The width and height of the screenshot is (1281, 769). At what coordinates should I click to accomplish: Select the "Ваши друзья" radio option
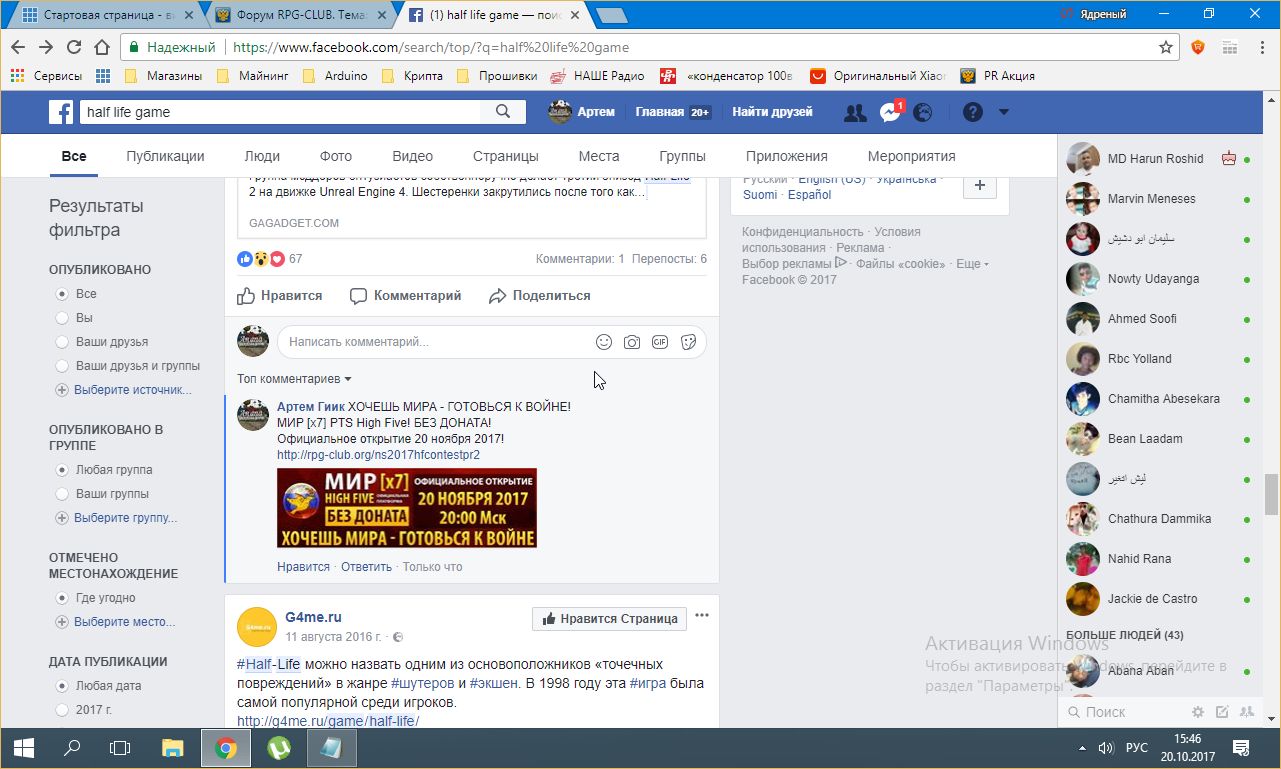tap(62, 342)
